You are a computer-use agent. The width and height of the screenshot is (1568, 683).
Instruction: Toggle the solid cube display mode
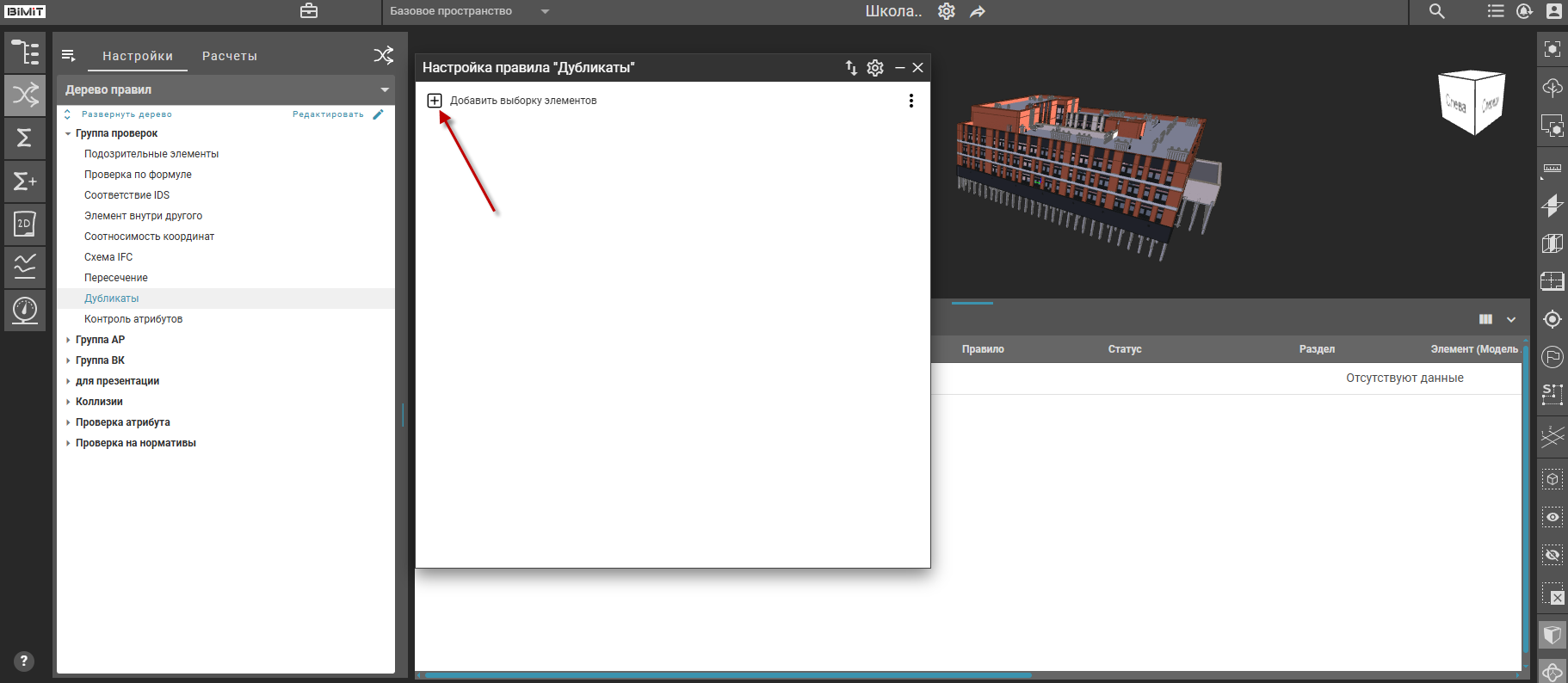[x=1552, y=635]
